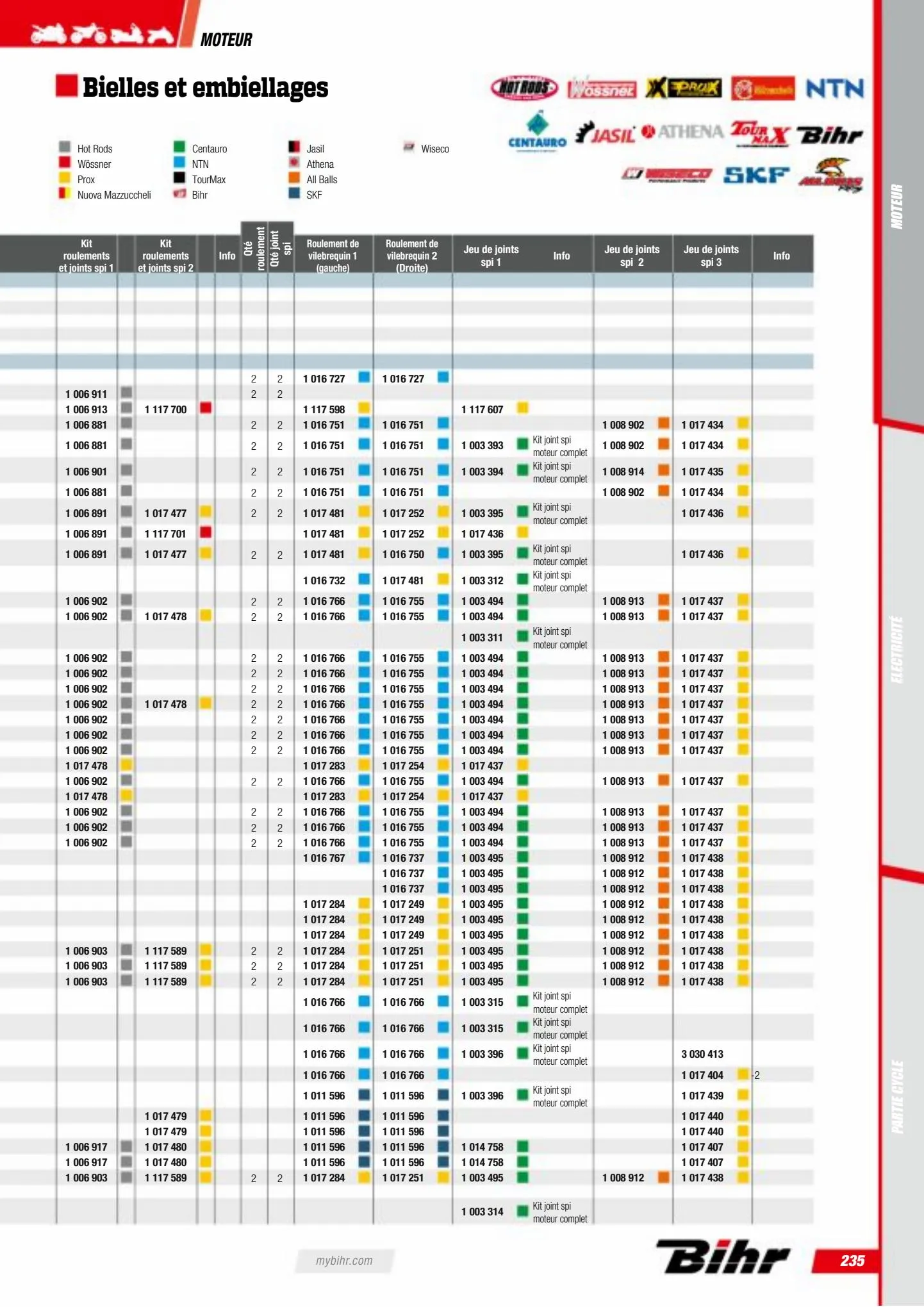
Task: Click the Bihr legend icon
Action: click(x=179, y=193)
